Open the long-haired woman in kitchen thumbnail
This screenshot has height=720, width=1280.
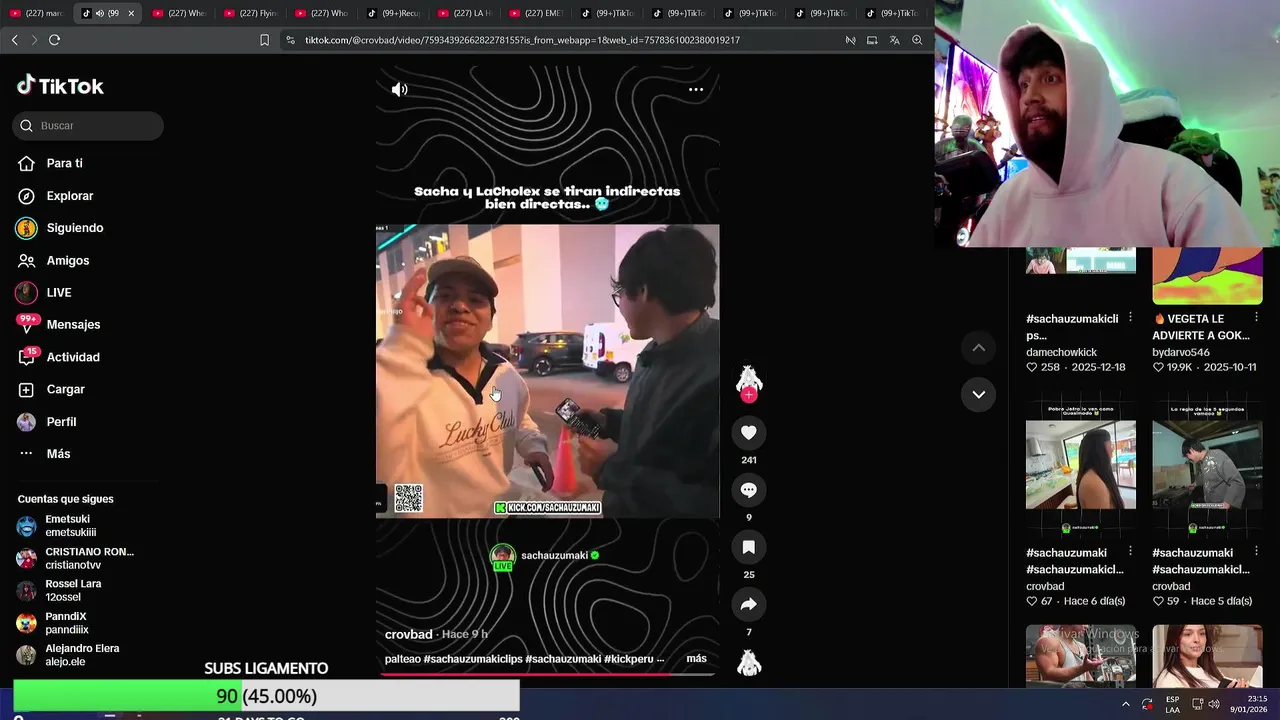coord(1081,464)
